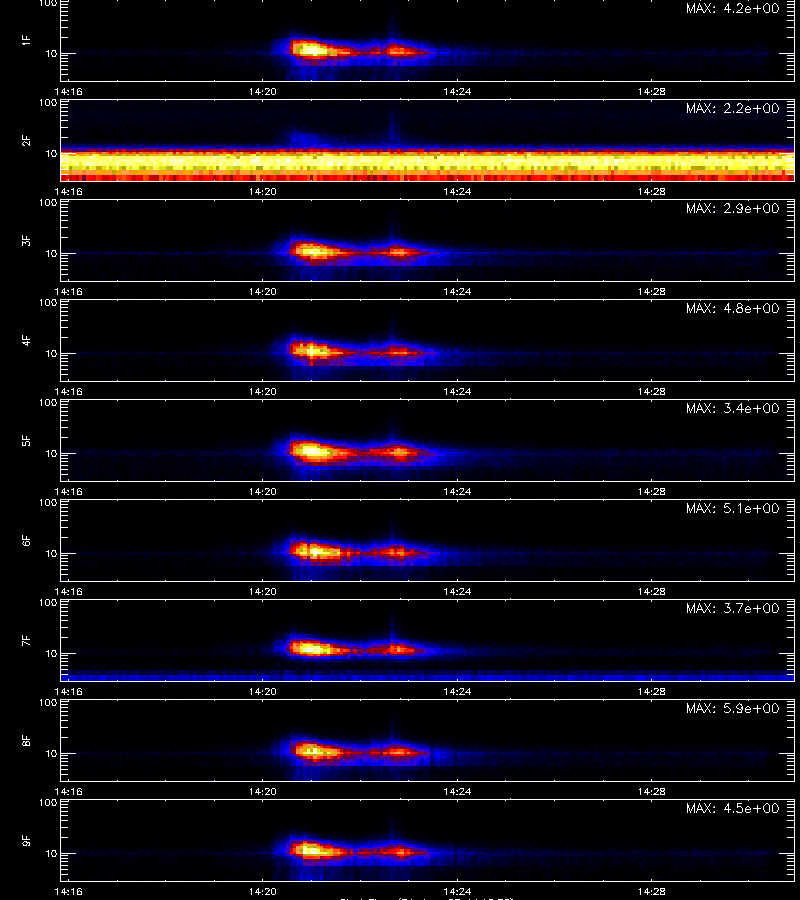
Task: Click 14:16 tick label under panel 4F
Action: [68, 391]
